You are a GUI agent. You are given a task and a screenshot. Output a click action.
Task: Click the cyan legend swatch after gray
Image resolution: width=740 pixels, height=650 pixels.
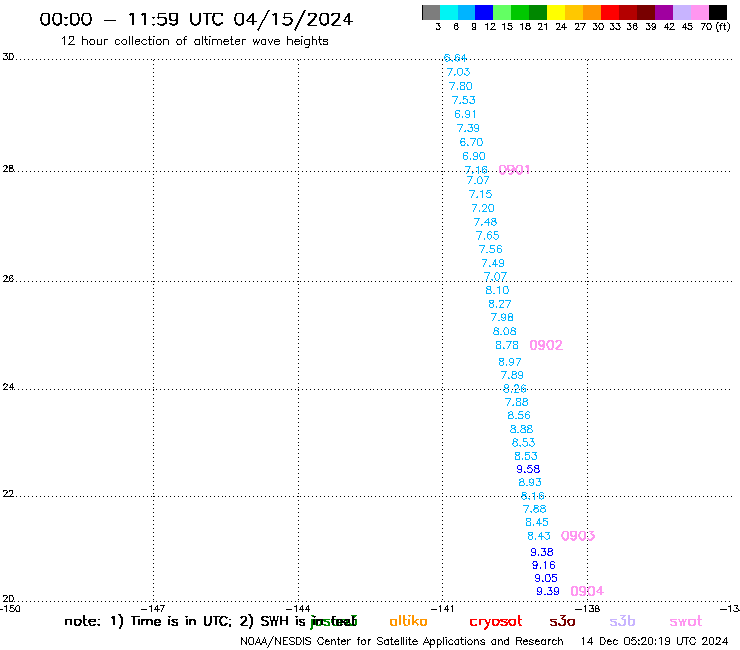coord(448,12)
